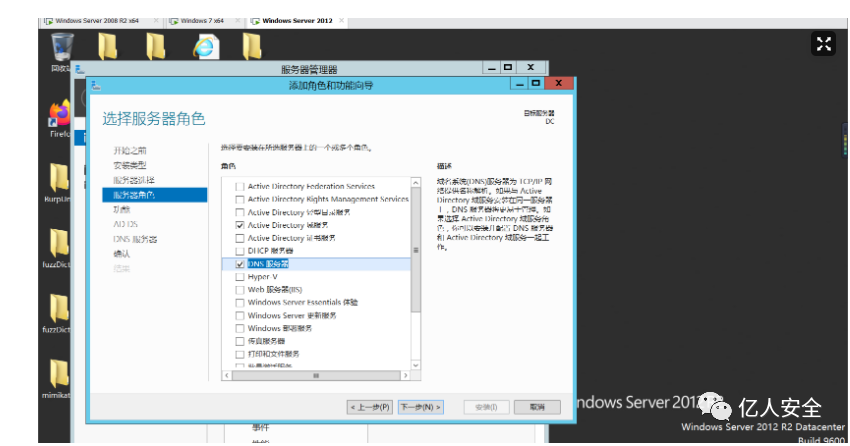850x446 pixels.
Task: Click the scroll left arrow under roles list
Action: click(227, 376)
